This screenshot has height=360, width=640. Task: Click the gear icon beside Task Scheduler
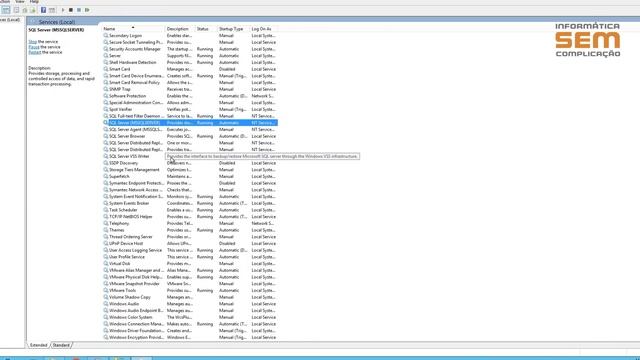(x=106, y=210)
